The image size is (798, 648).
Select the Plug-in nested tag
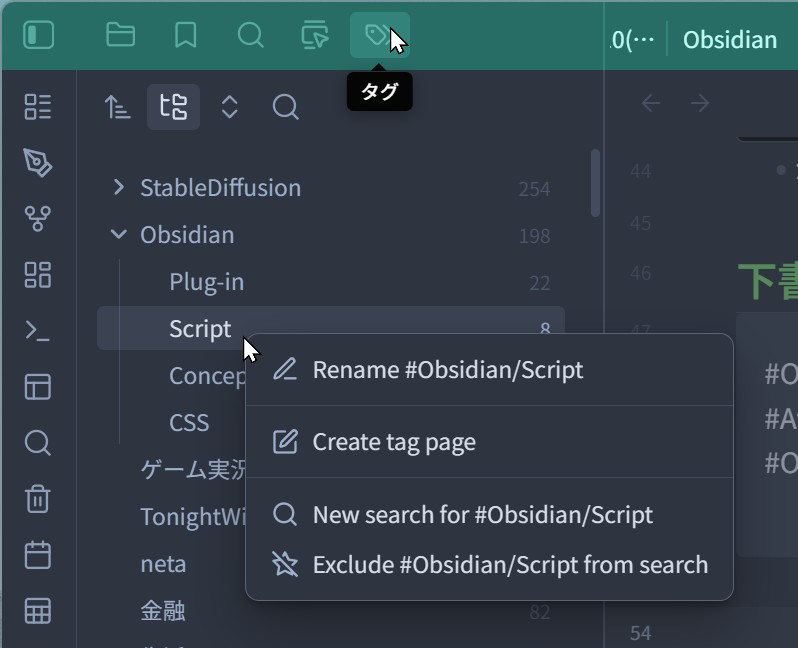click(x=206, y=282)
